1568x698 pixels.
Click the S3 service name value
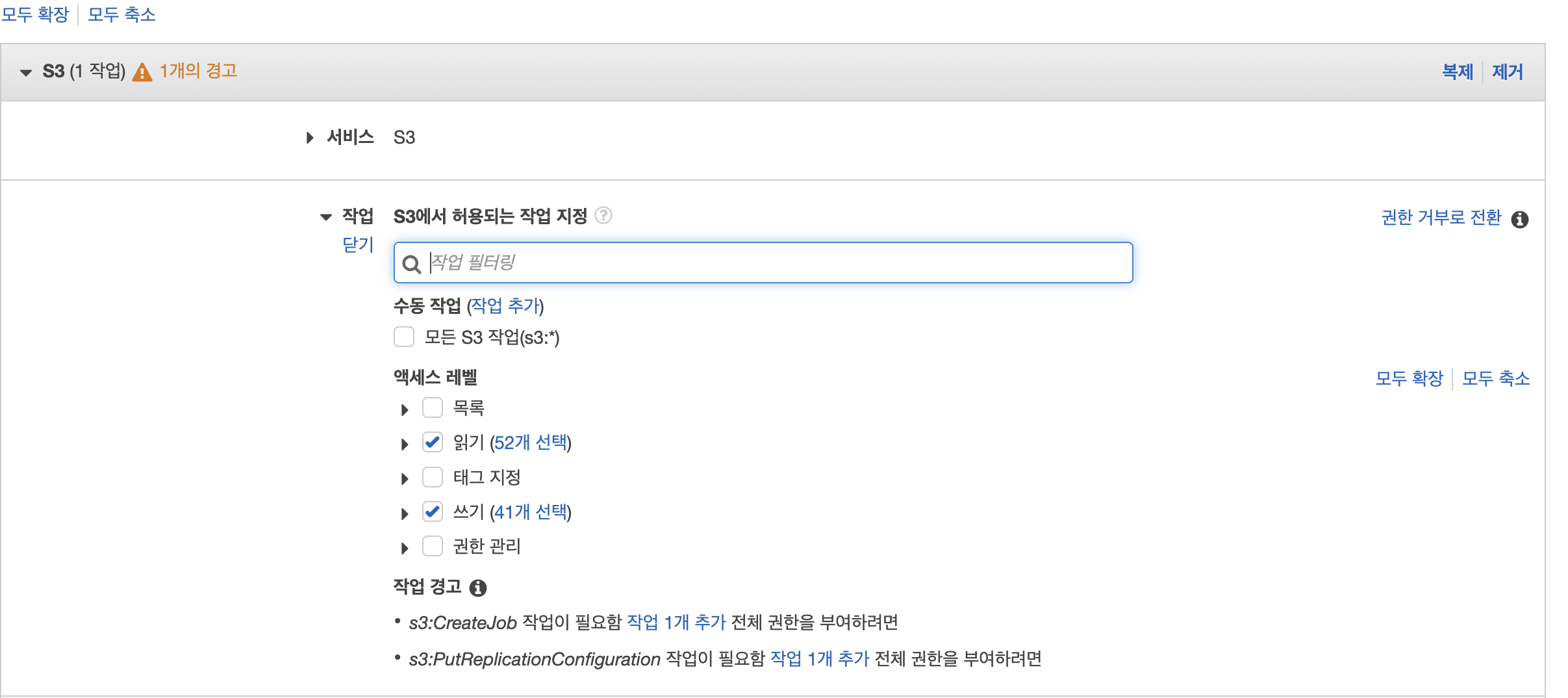pyautogui.click(x=404, y=137)
